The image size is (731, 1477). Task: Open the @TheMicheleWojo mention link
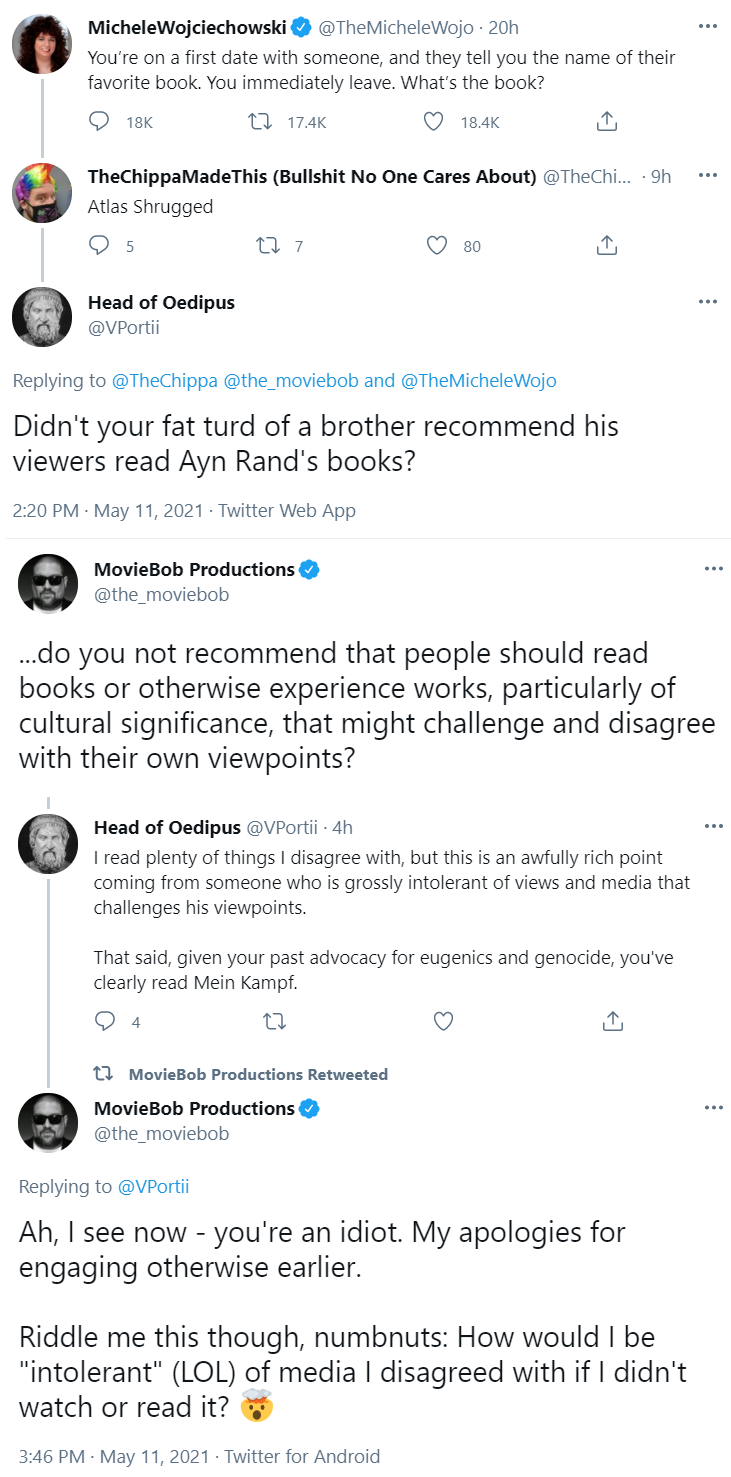pos(479,380)
